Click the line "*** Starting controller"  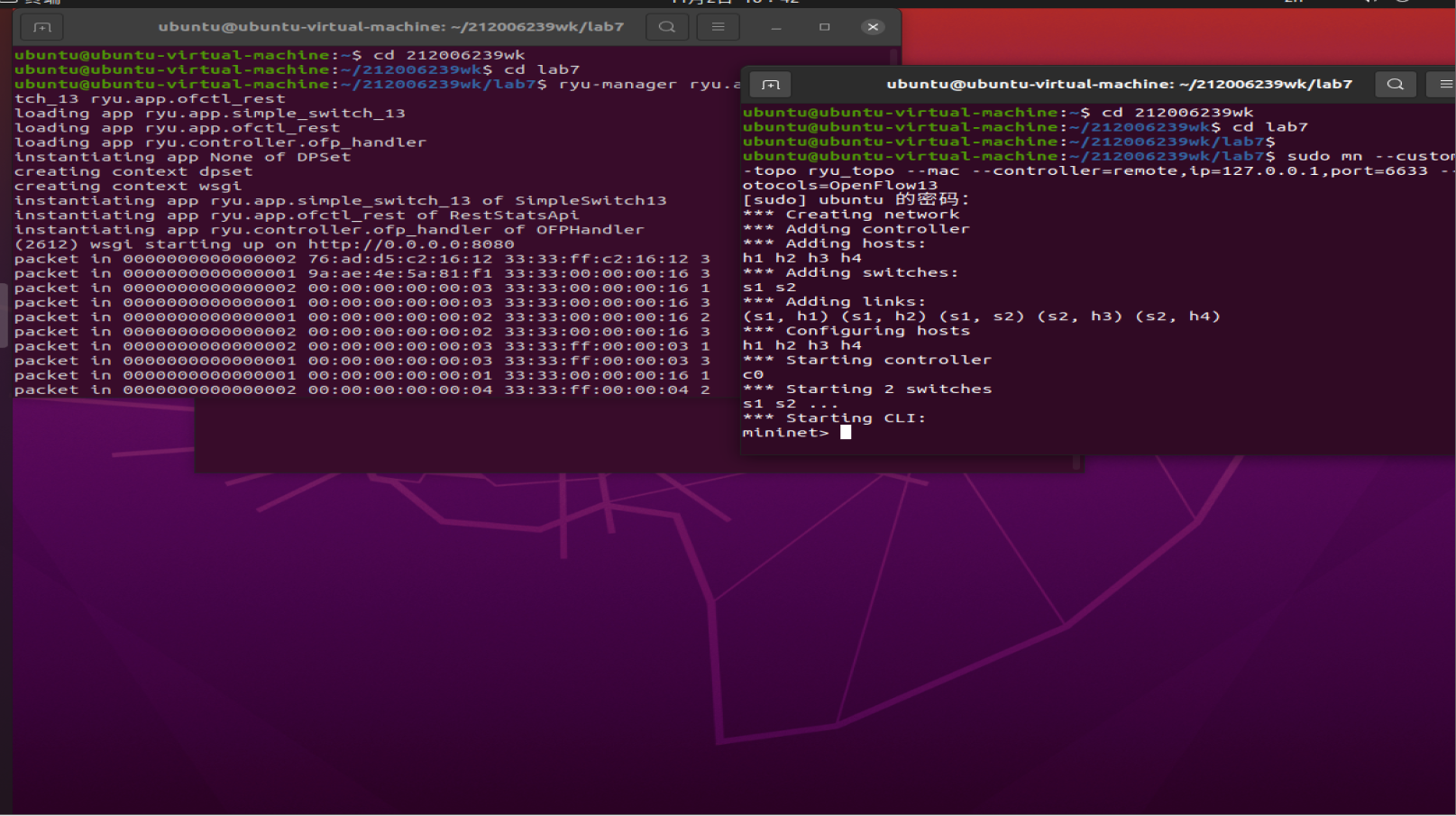click(x=867, y=360)
